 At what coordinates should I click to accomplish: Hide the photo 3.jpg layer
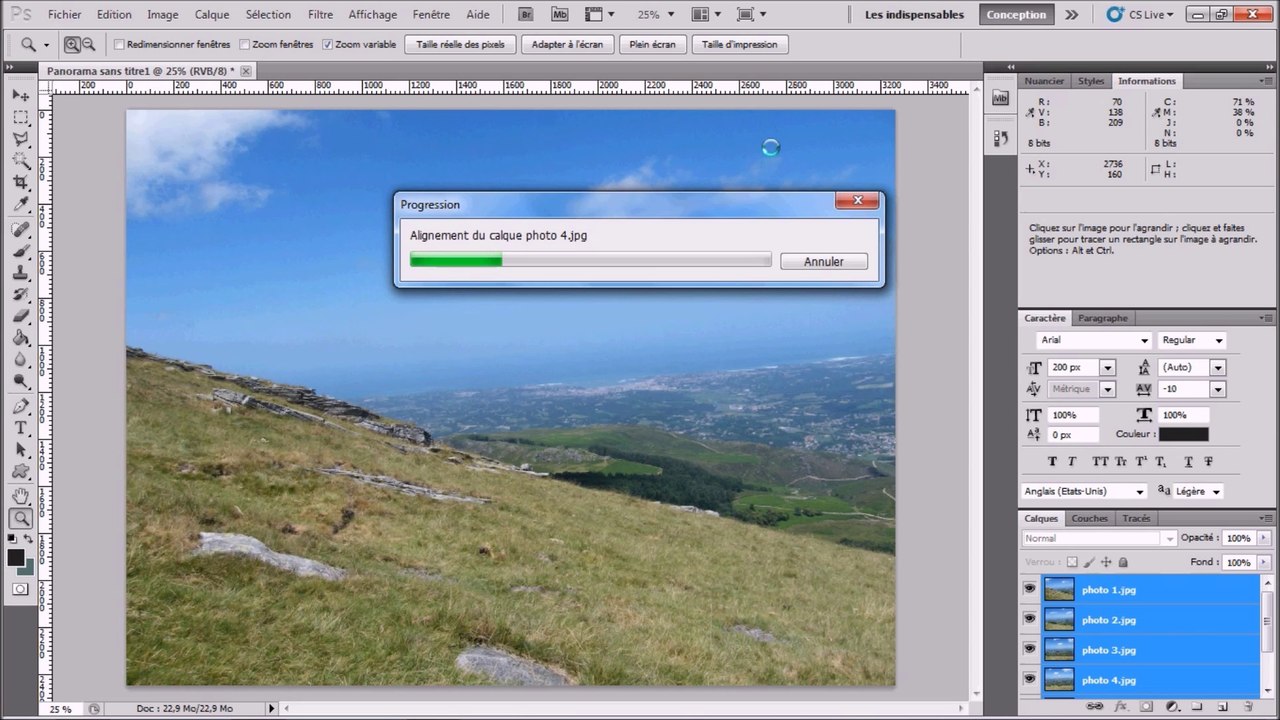pyautogui.click(x=1029, y=650)
